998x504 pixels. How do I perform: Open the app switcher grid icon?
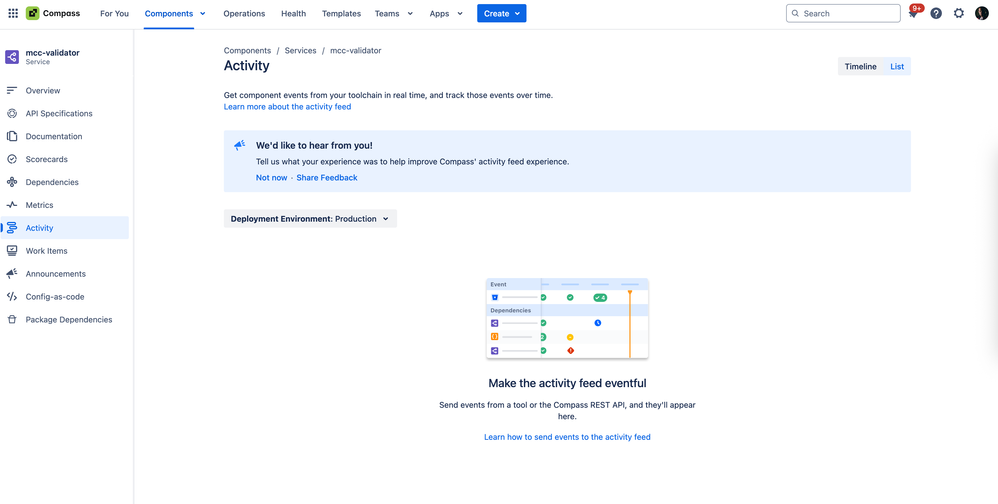pos(13,14)
